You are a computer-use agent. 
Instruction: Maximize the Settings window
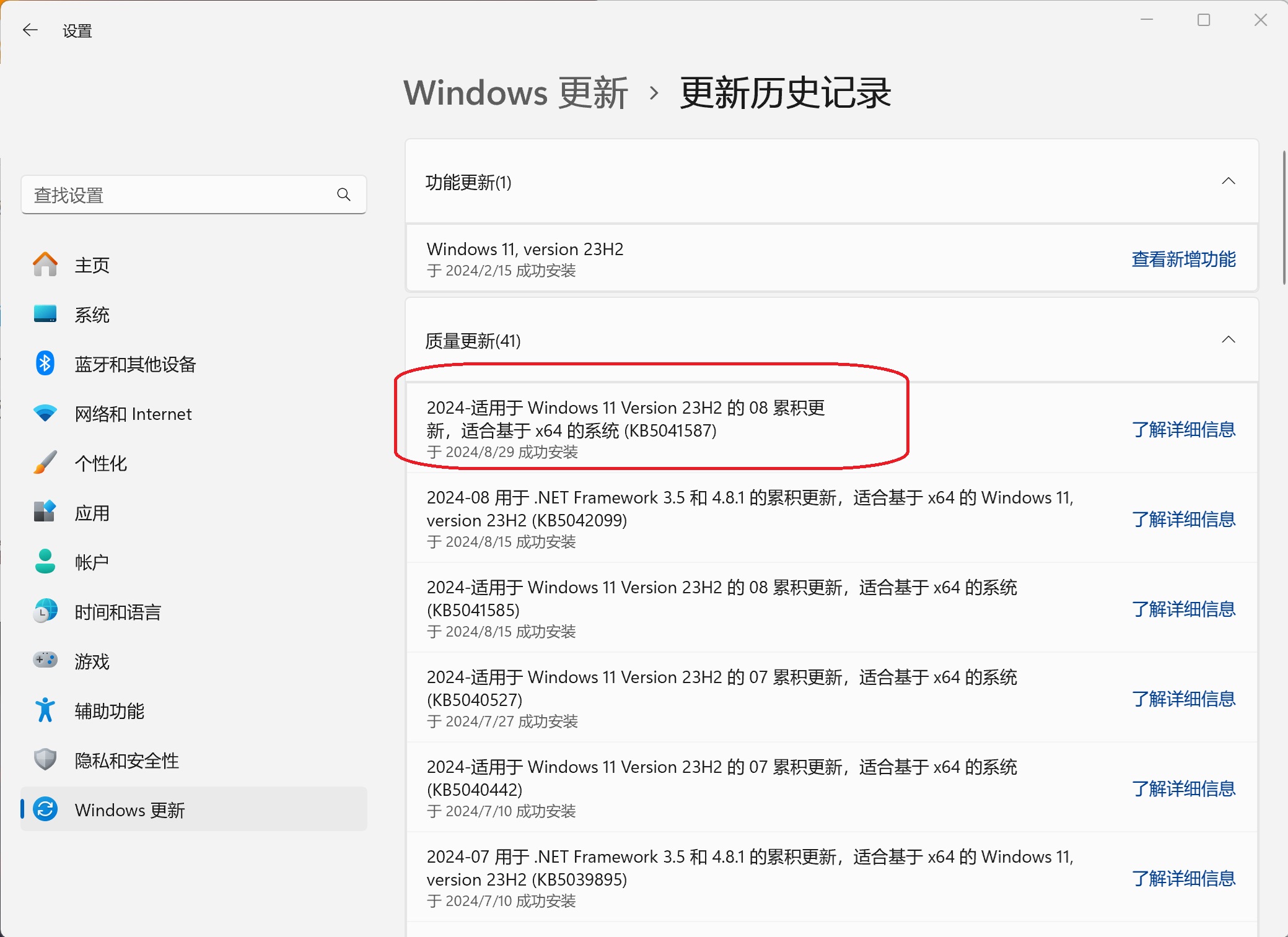tap(1204, 20)
